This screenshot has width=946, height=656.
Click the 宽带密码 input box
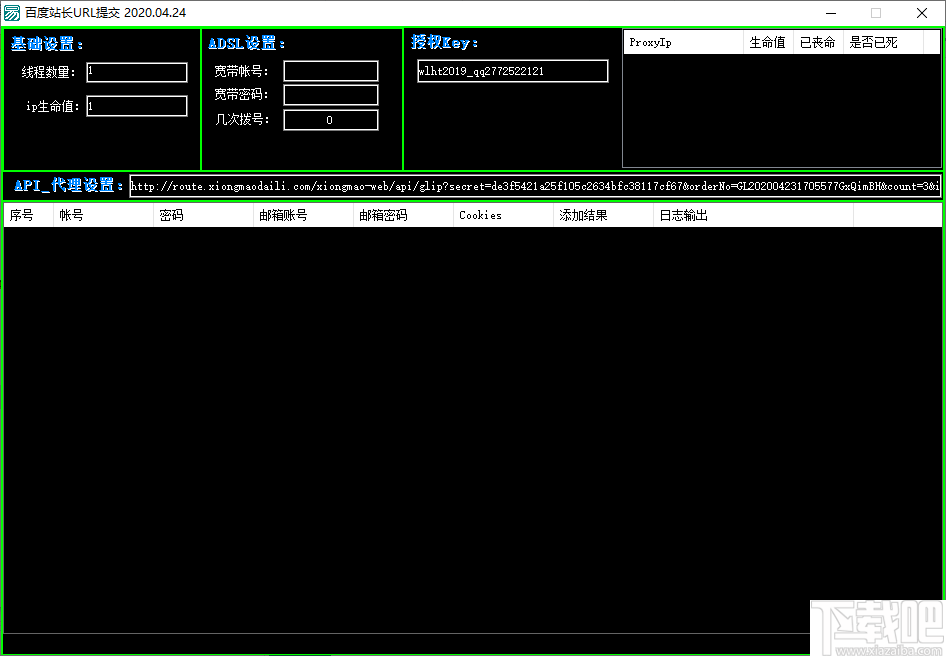pyautogui.click(x=331, y=95)
